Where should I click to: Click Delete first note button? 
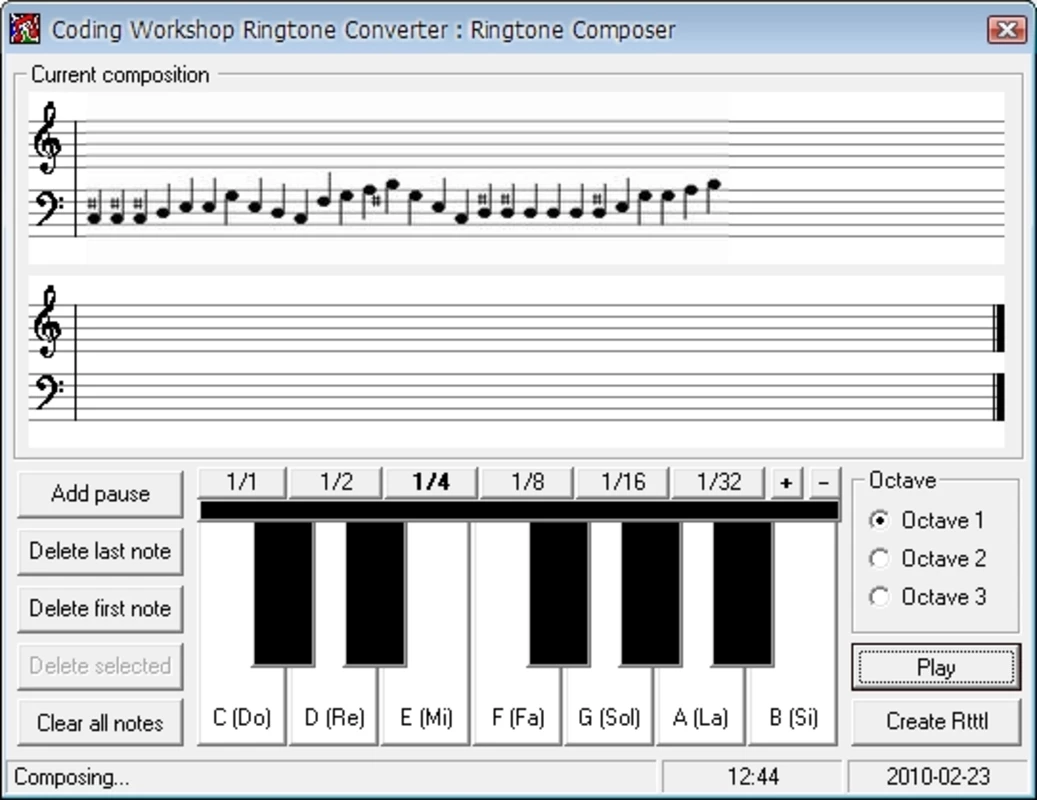[x=100, y=608]
